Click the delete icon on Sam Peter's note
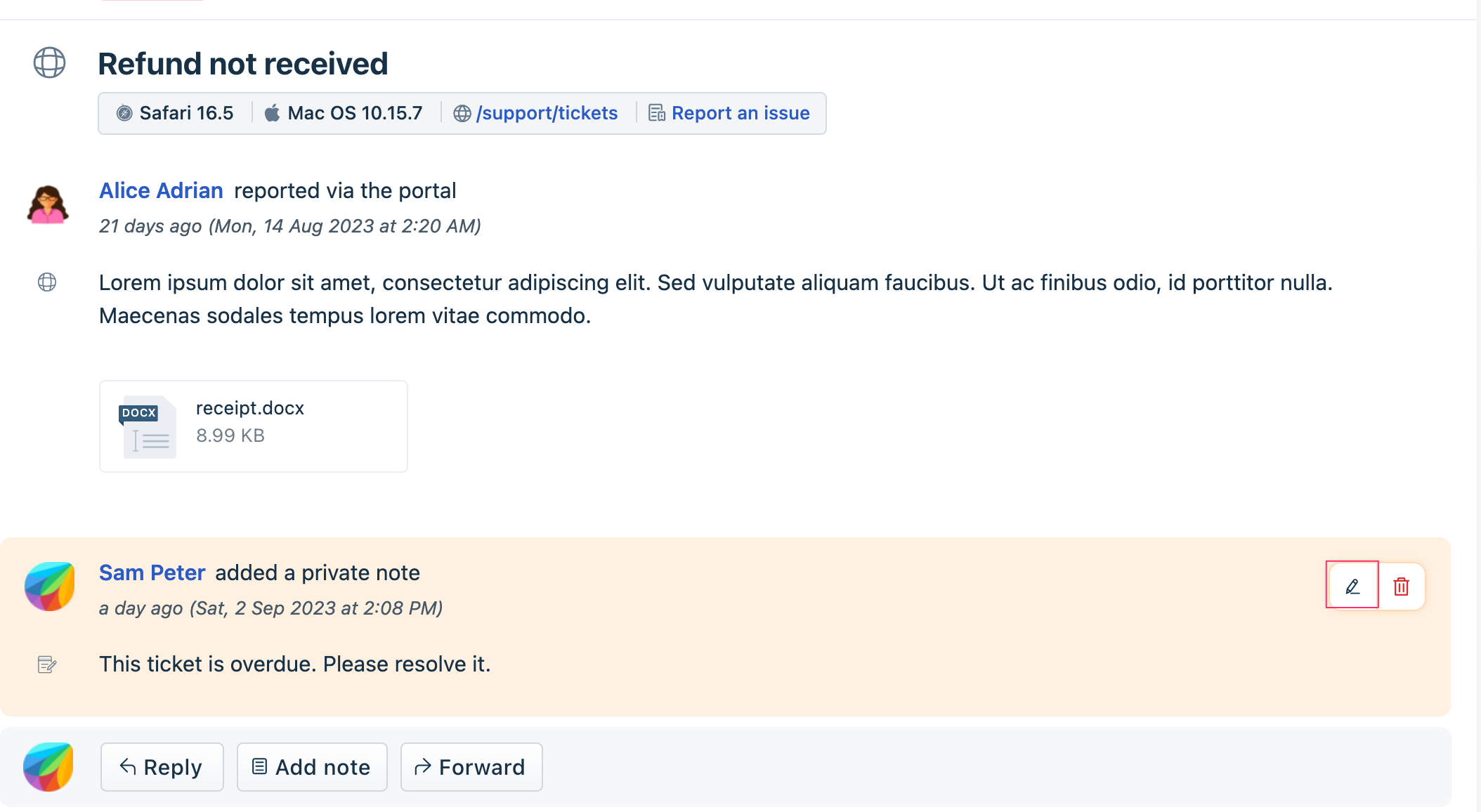 pyautogui.click(x=1400, y=587)
